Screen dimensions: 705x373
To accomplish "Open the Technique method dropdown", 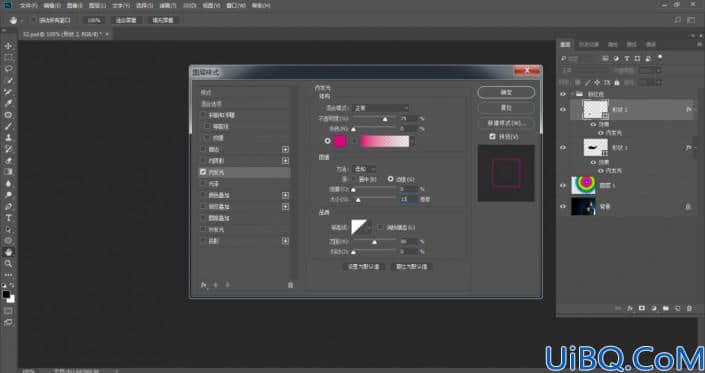I will pos(364,169).
